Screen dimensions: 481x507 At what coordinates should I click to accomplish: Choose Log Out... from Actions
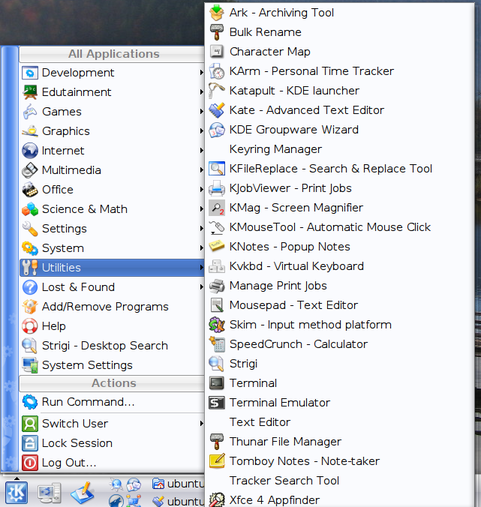point(112,463)
